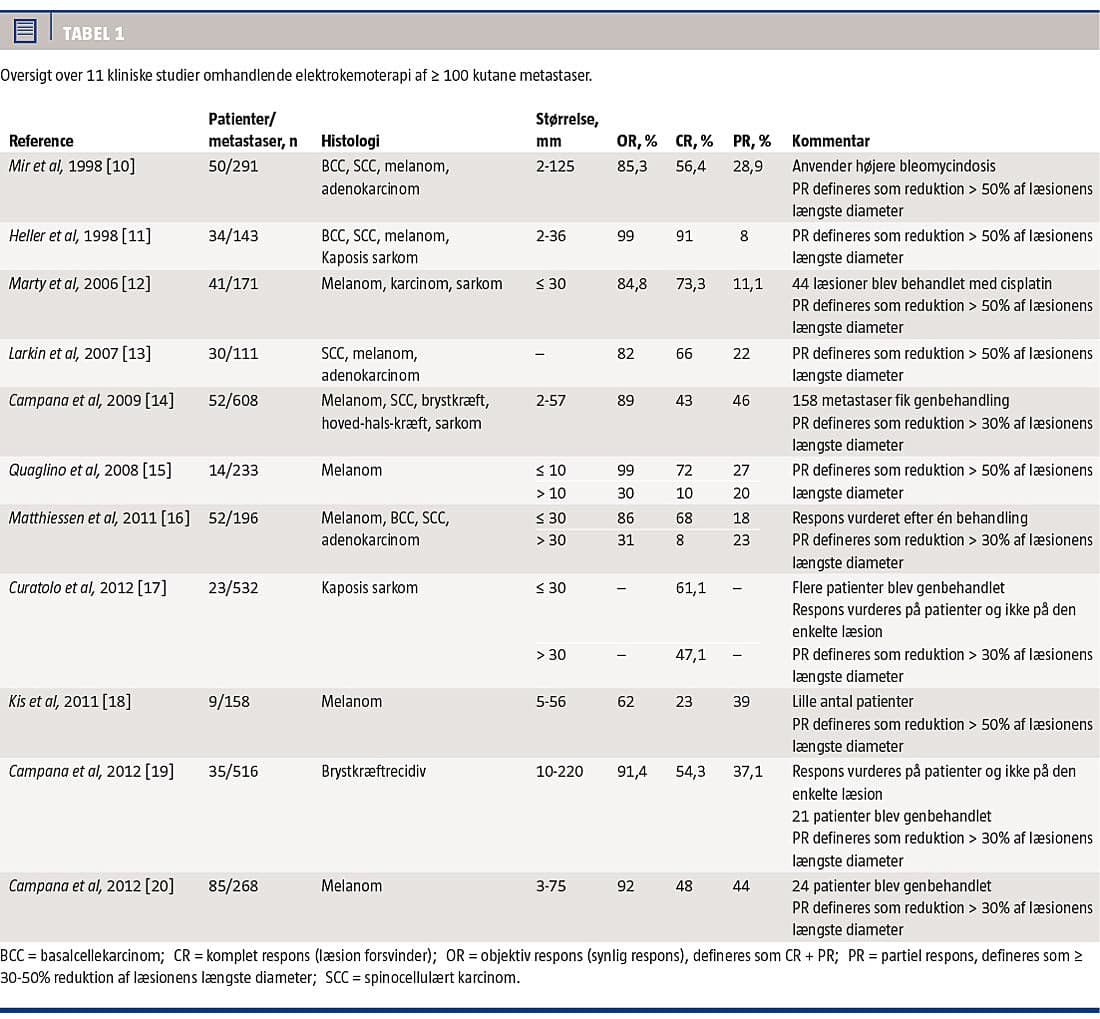Click the size value 2-125
Screen dimensions: 1100x1019
tap(555, 166)
